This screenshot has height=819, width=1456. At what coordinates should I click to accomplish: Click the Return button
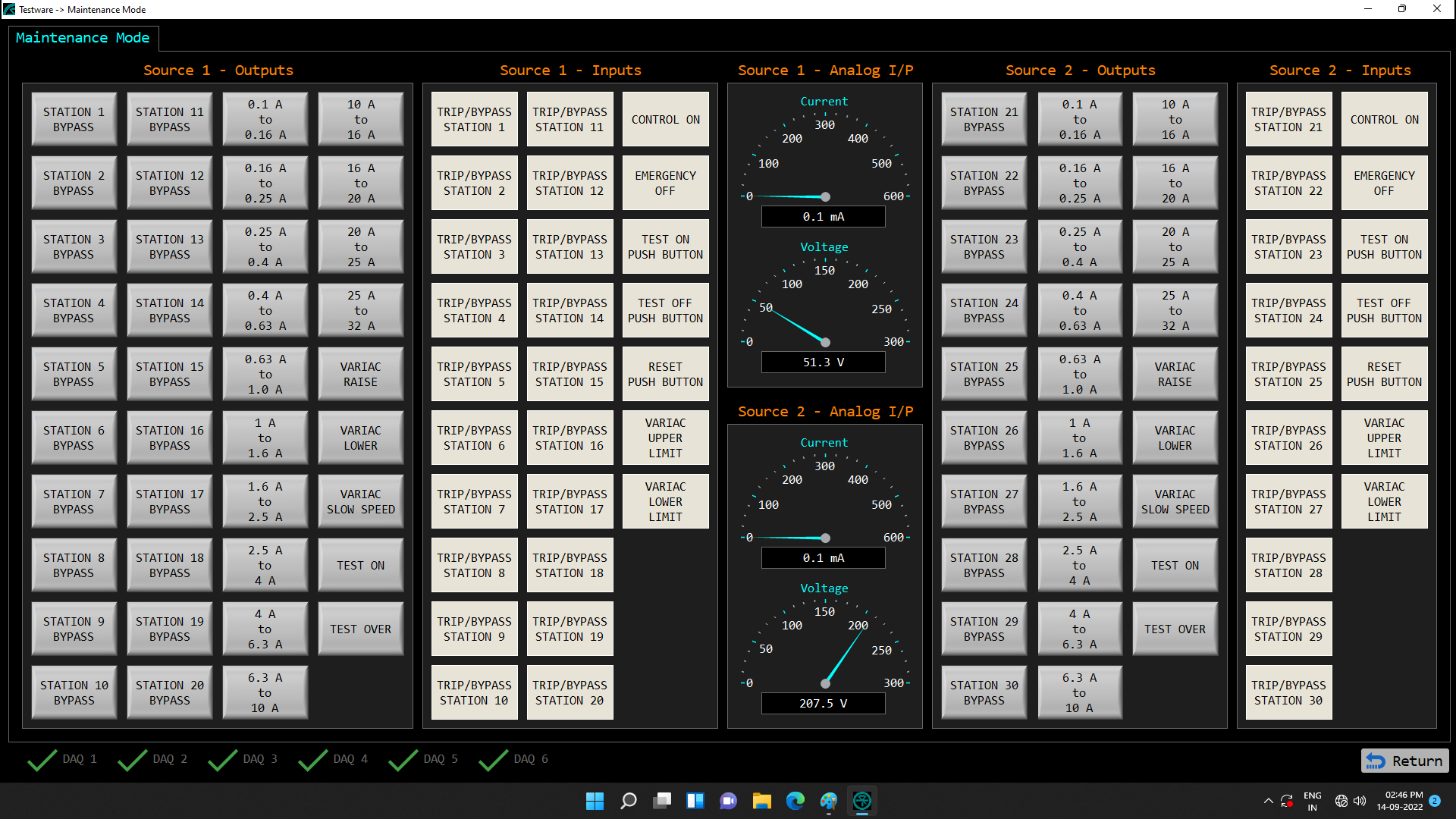click(1404, 761)
